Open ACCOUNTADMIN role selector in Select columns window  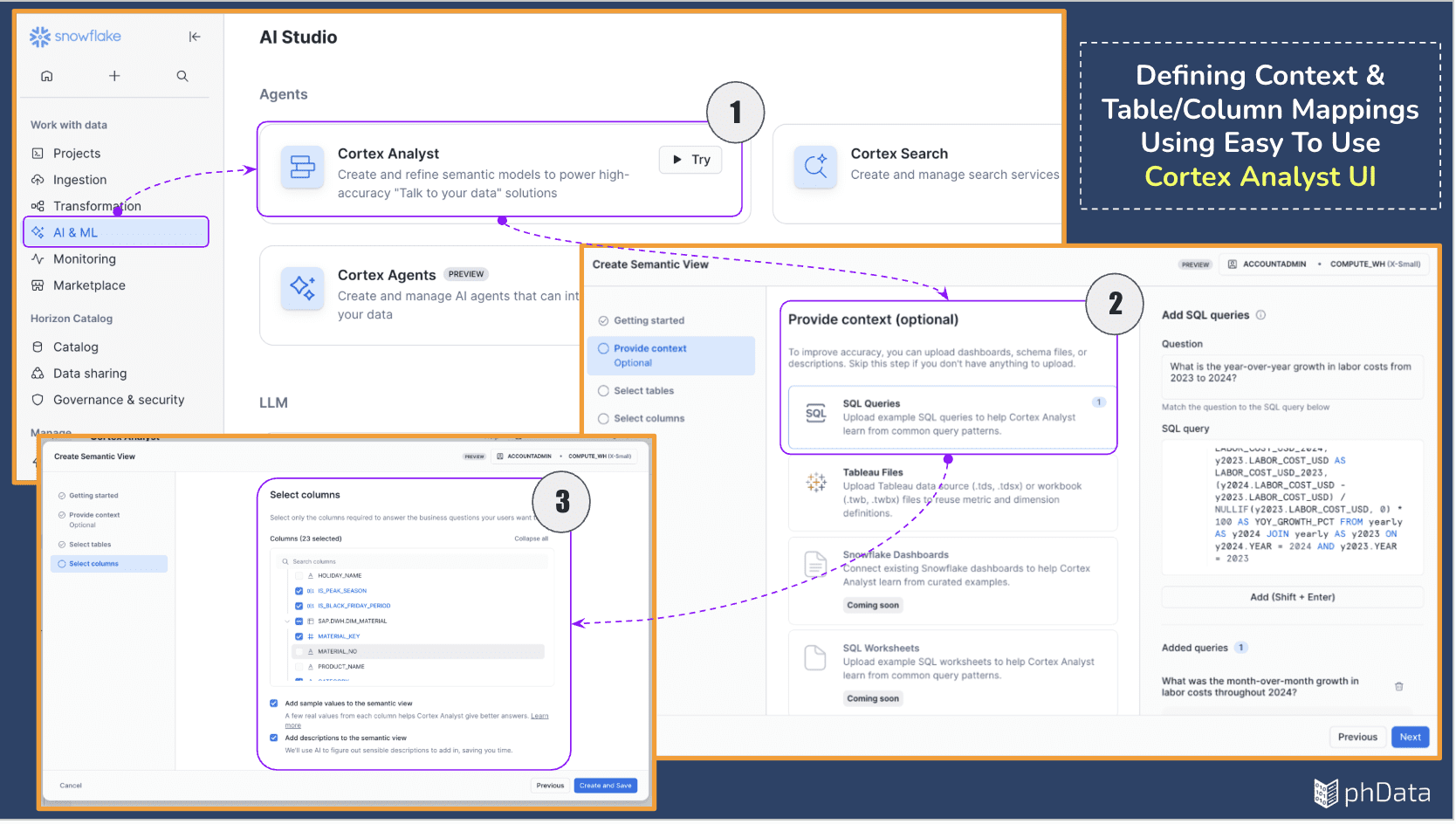[524, 457]
